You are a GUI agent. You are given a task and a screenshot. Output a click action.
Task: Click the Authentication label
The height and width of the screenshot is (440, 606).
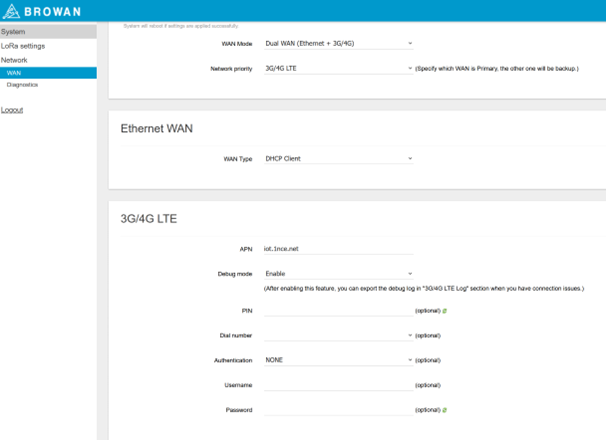click(233, 360)
